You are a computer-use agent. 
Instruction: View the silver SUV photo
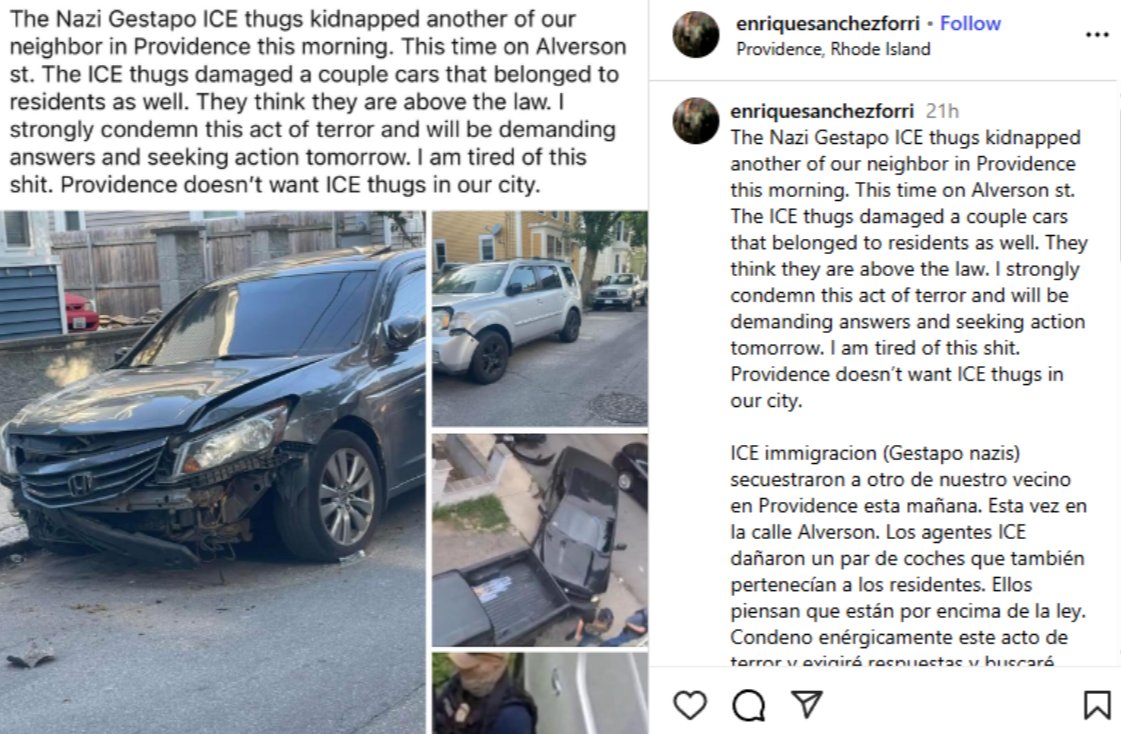click(x=540, y=318)
